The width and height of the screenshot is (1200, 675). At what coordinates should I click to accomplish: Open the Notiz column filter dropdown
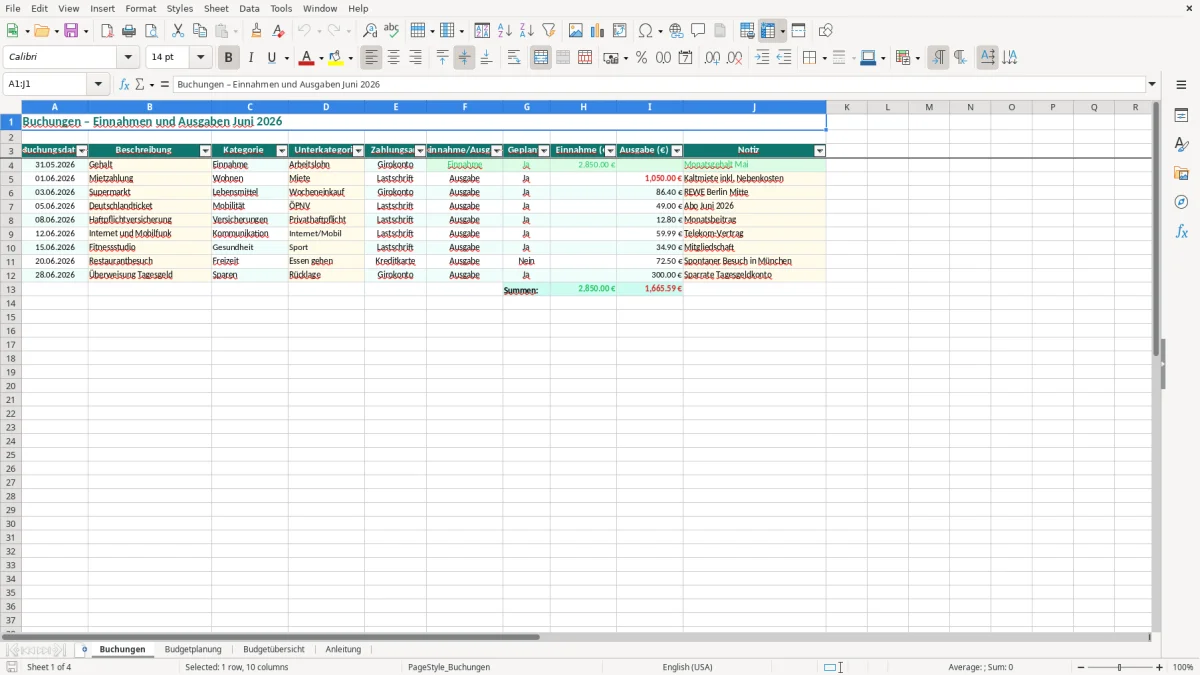tap(820, 151)
